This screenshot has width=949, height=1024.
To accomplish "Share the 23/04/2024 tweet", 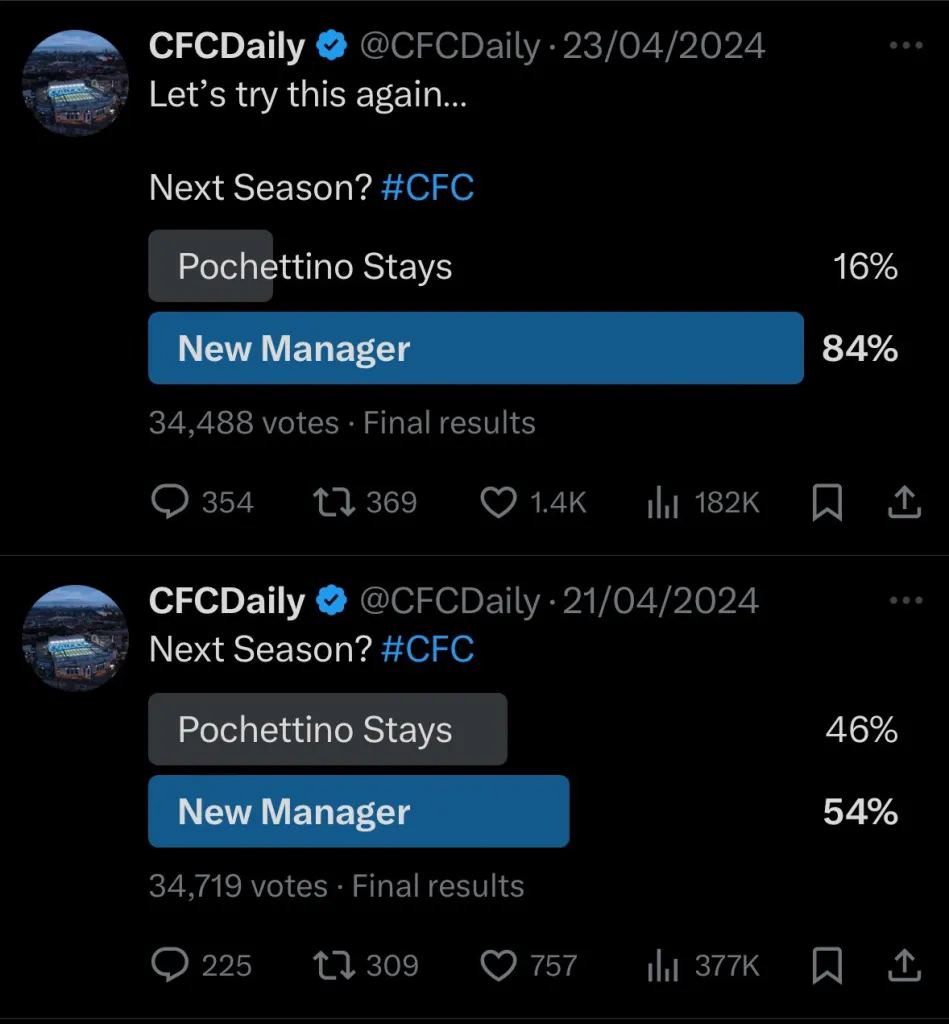I will click(904, 502).
